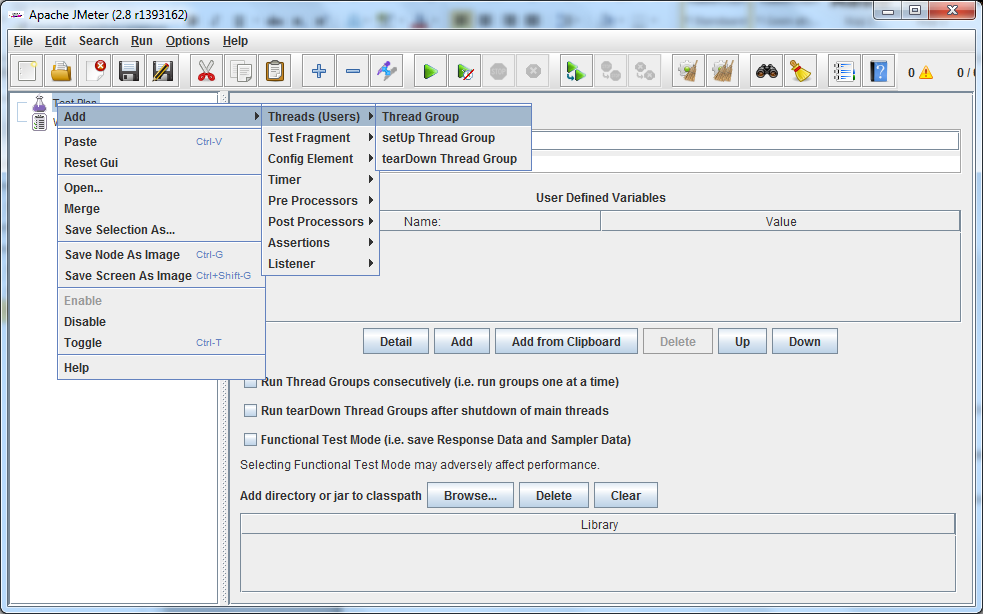Open the File menu
The height and width of the screenshot is (614, 983).
click(x=23, y=41)
